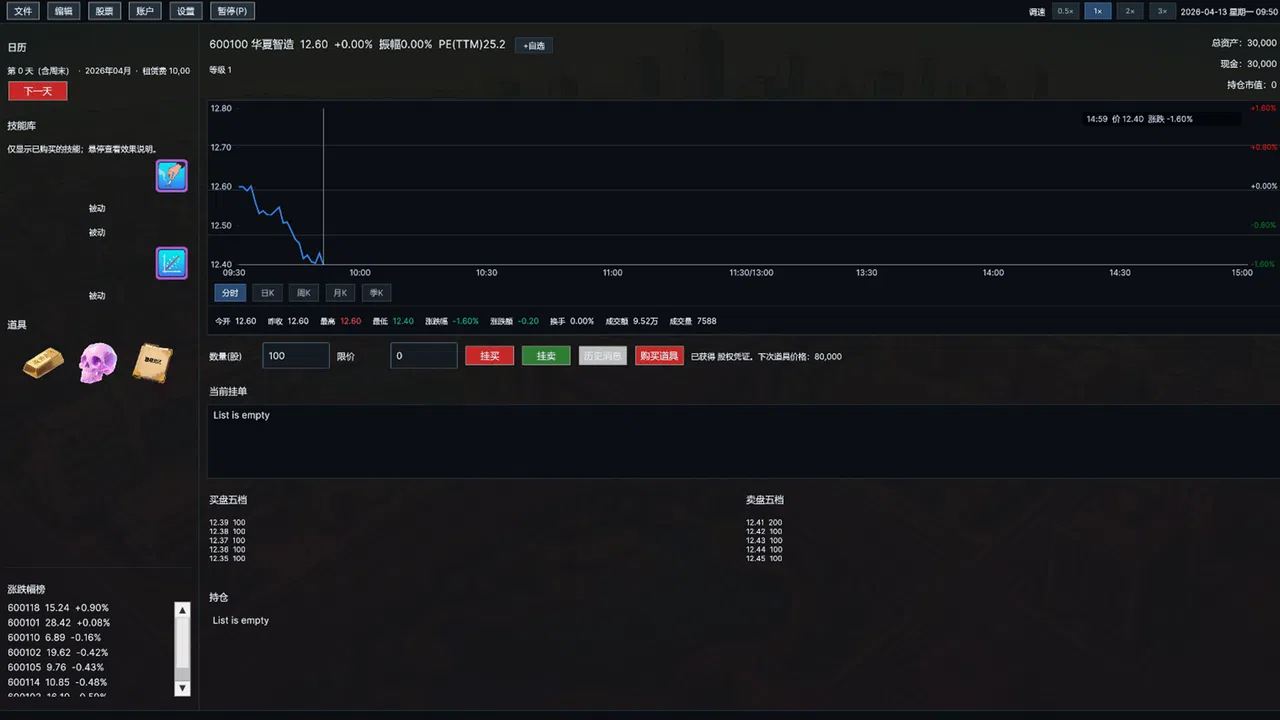Open the 股票 menu
Screen dimensions: 1280x720
pyautogui.click(x=104, y=11)
